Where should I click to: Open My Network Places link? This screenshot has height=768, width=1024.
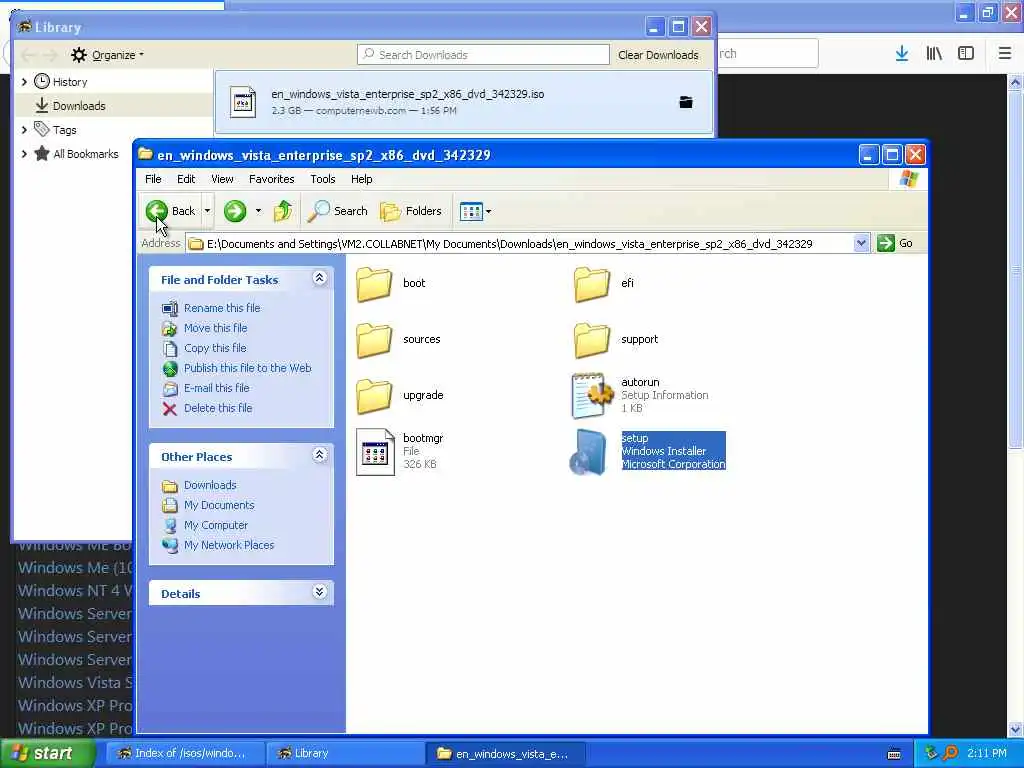coord(229,545)
